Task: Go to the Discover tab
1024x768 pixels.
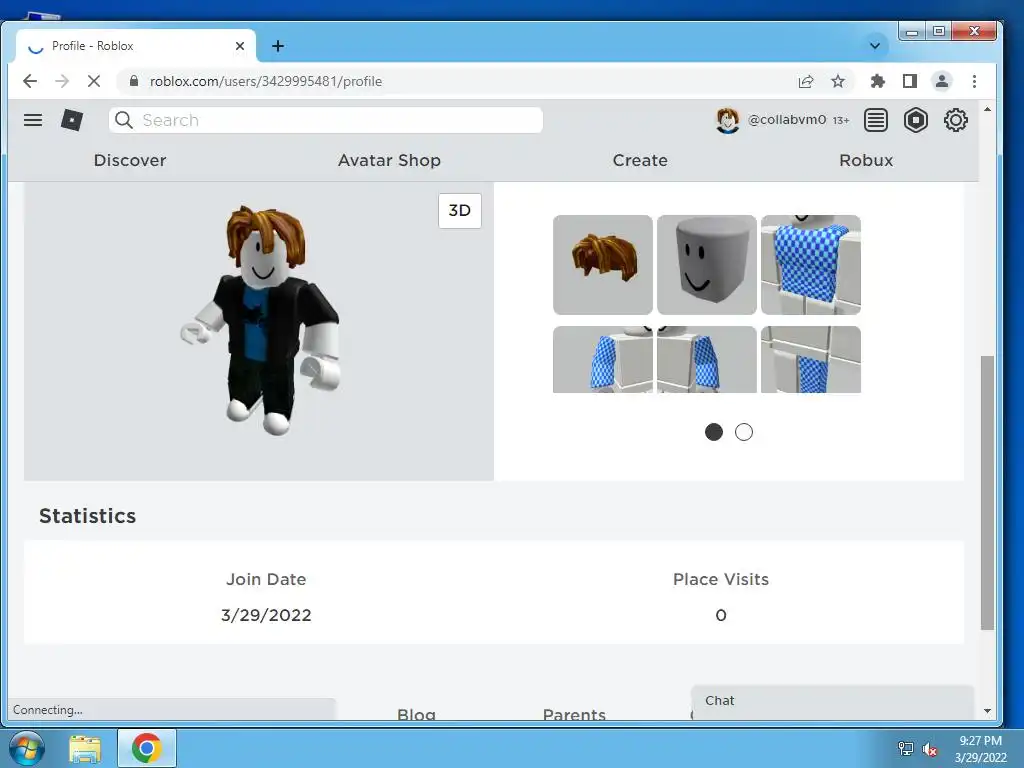Action: (130, 160)
